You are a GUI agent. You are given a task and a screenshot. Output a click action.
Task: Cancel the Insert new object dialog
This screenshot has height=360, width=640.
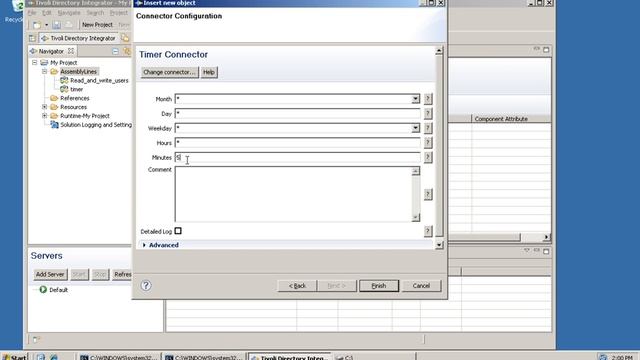pyautogui.click(x=421, y=286)
